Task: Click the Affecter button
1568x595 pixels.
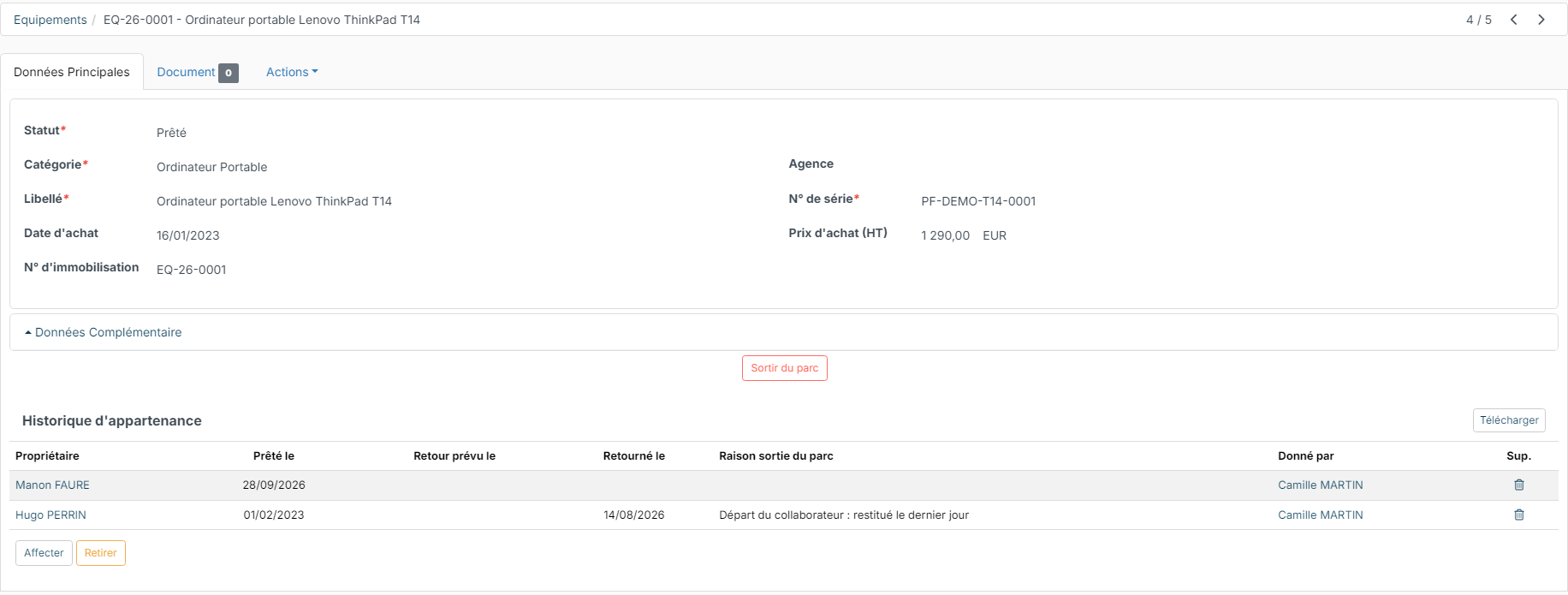Action: 44,553
